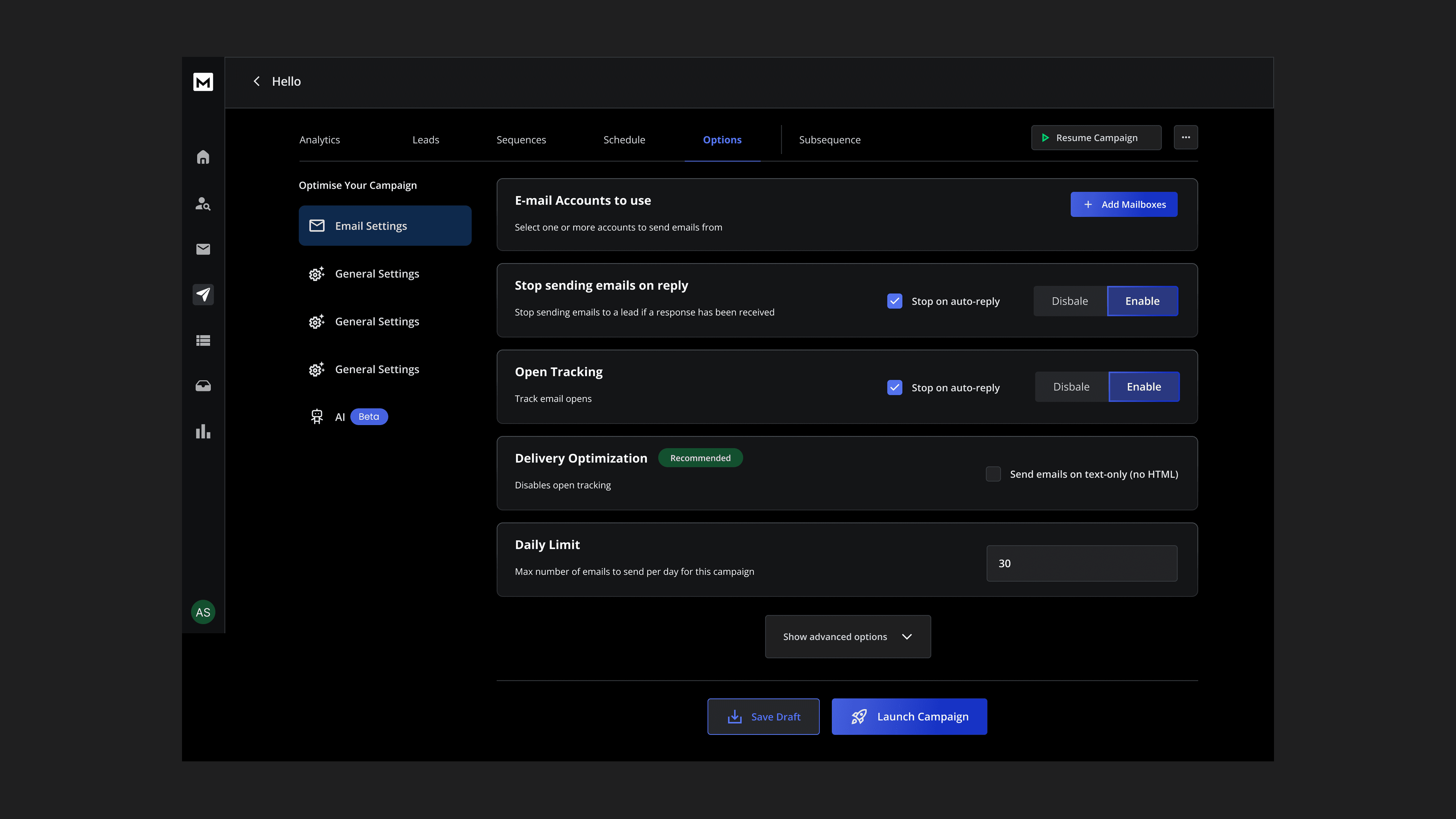
Task: Open the list view sidebar icon
Action: 203,340
